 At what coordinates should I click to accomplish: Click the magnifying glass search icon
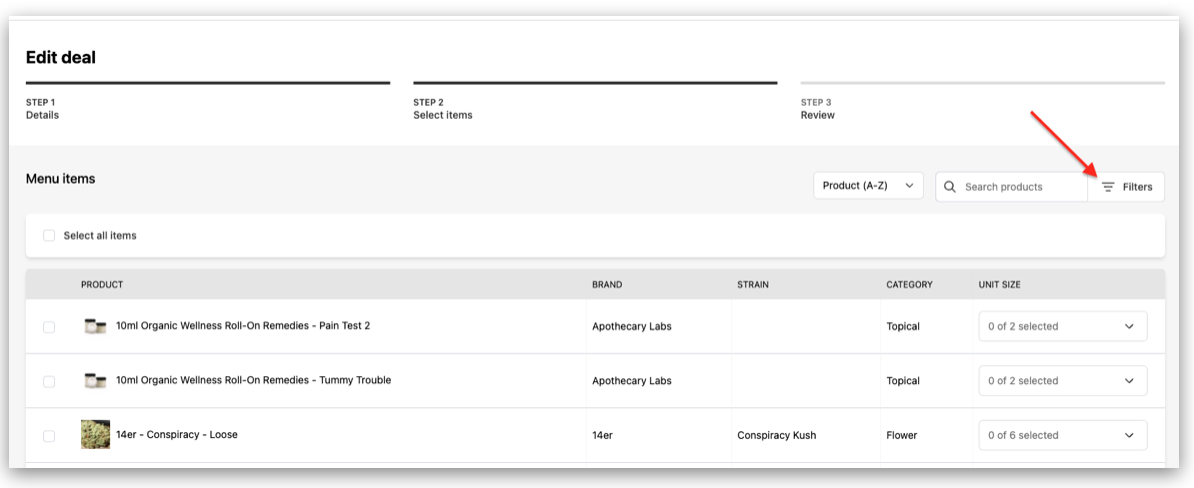[950, 187]
